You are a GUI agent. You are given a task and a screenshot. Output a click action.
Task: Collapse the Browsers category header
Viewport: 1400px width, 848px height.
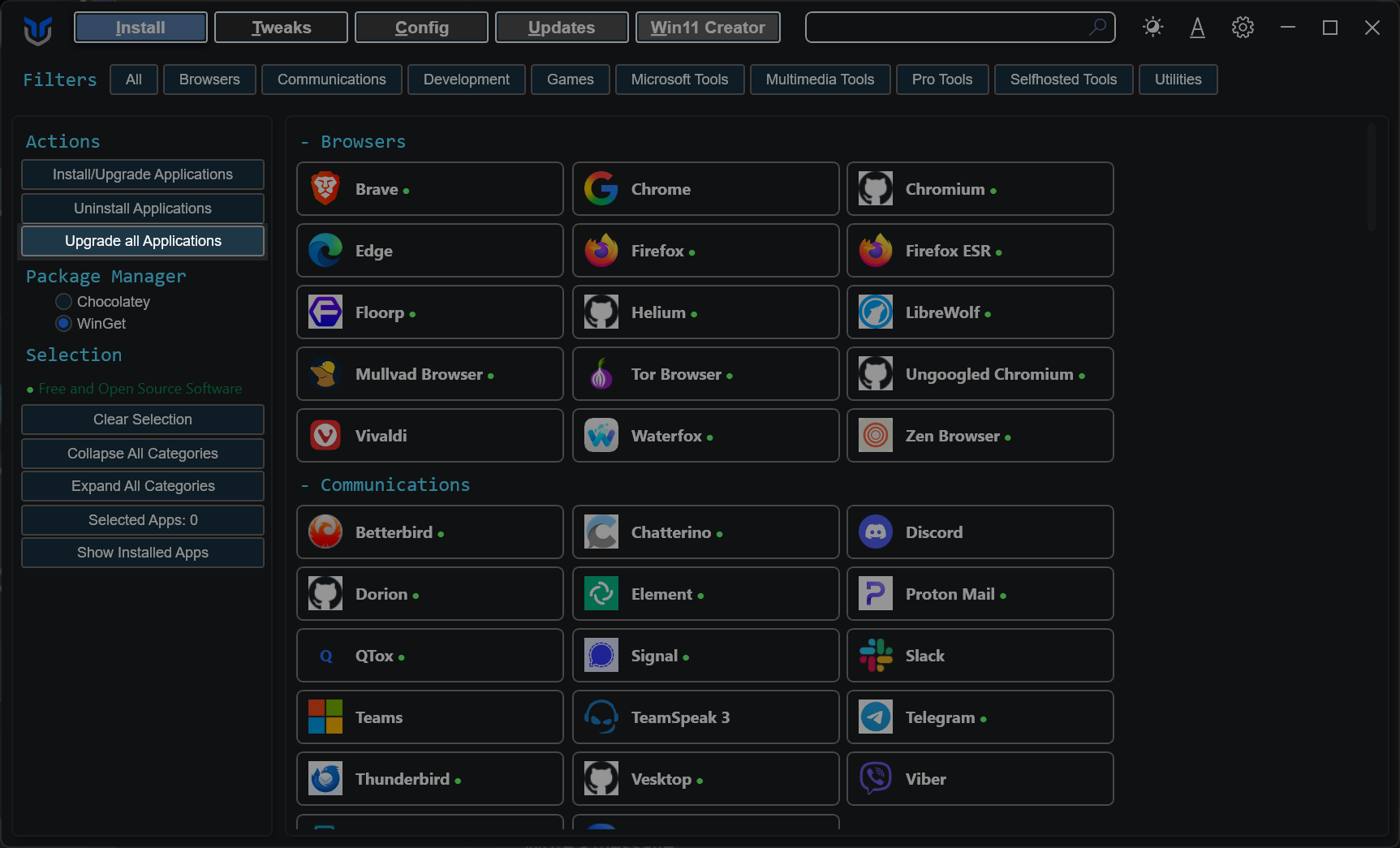tap(353, 142)
